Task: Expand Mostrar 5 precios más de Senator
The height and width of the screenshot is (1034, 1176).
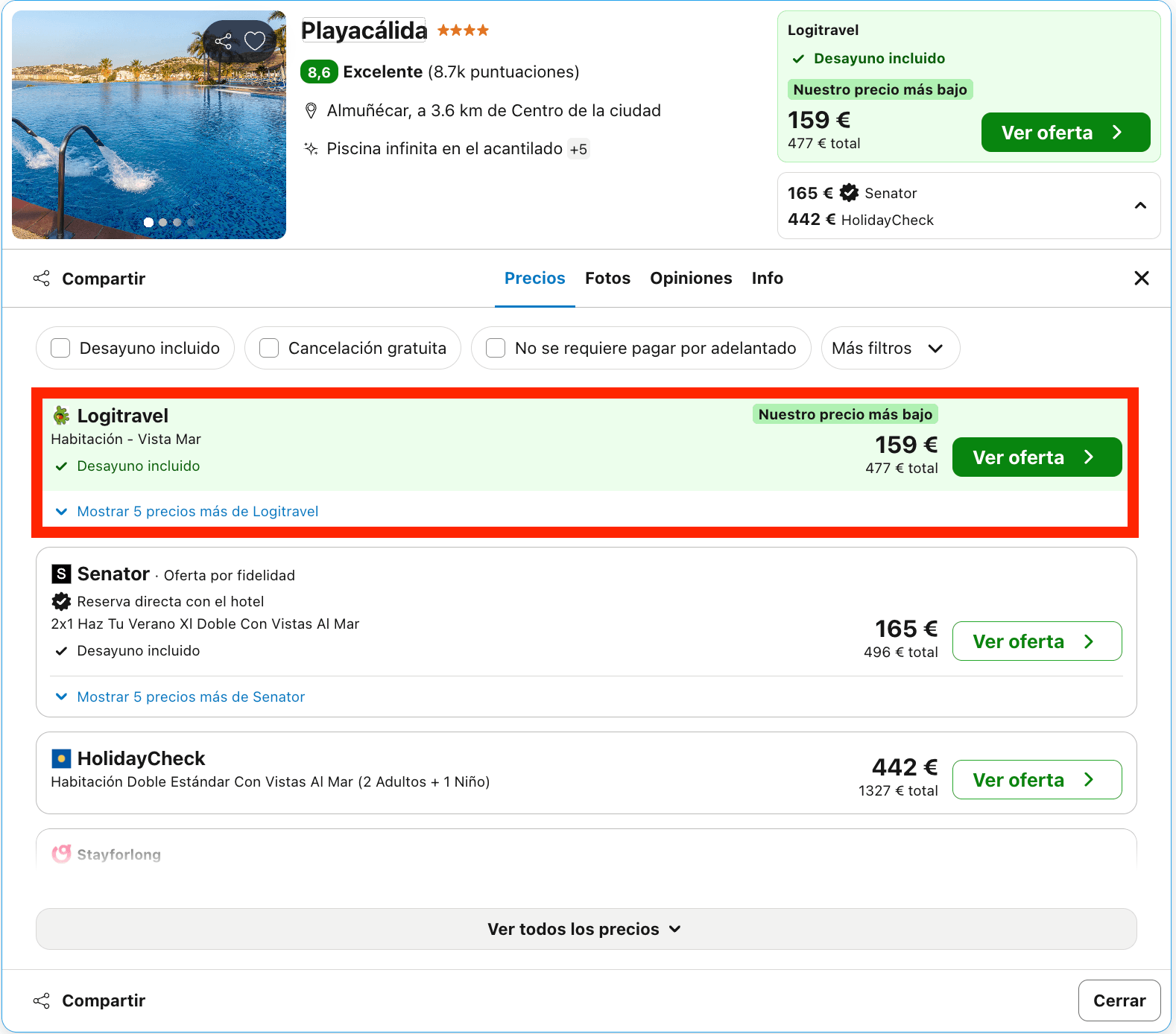Action: [180, 697]
